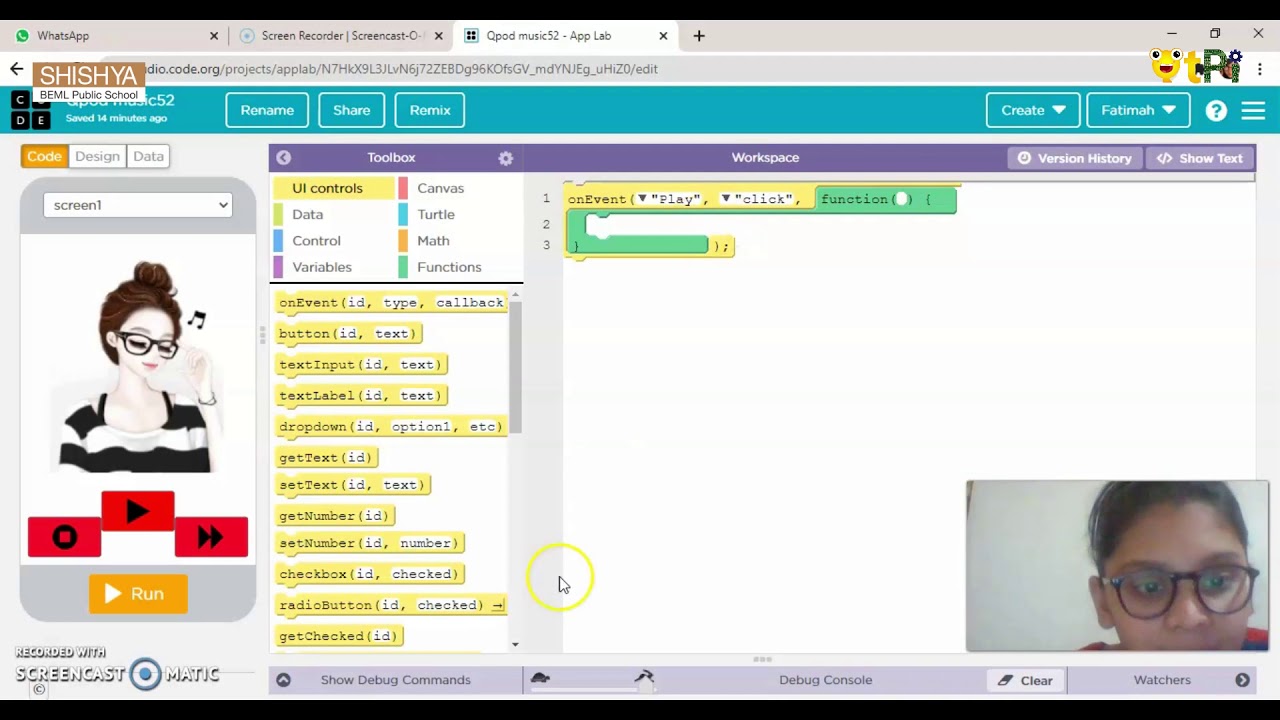Select the Code mode tab
The width and height of the screenshot is (1280, 720).
(44, 156)
